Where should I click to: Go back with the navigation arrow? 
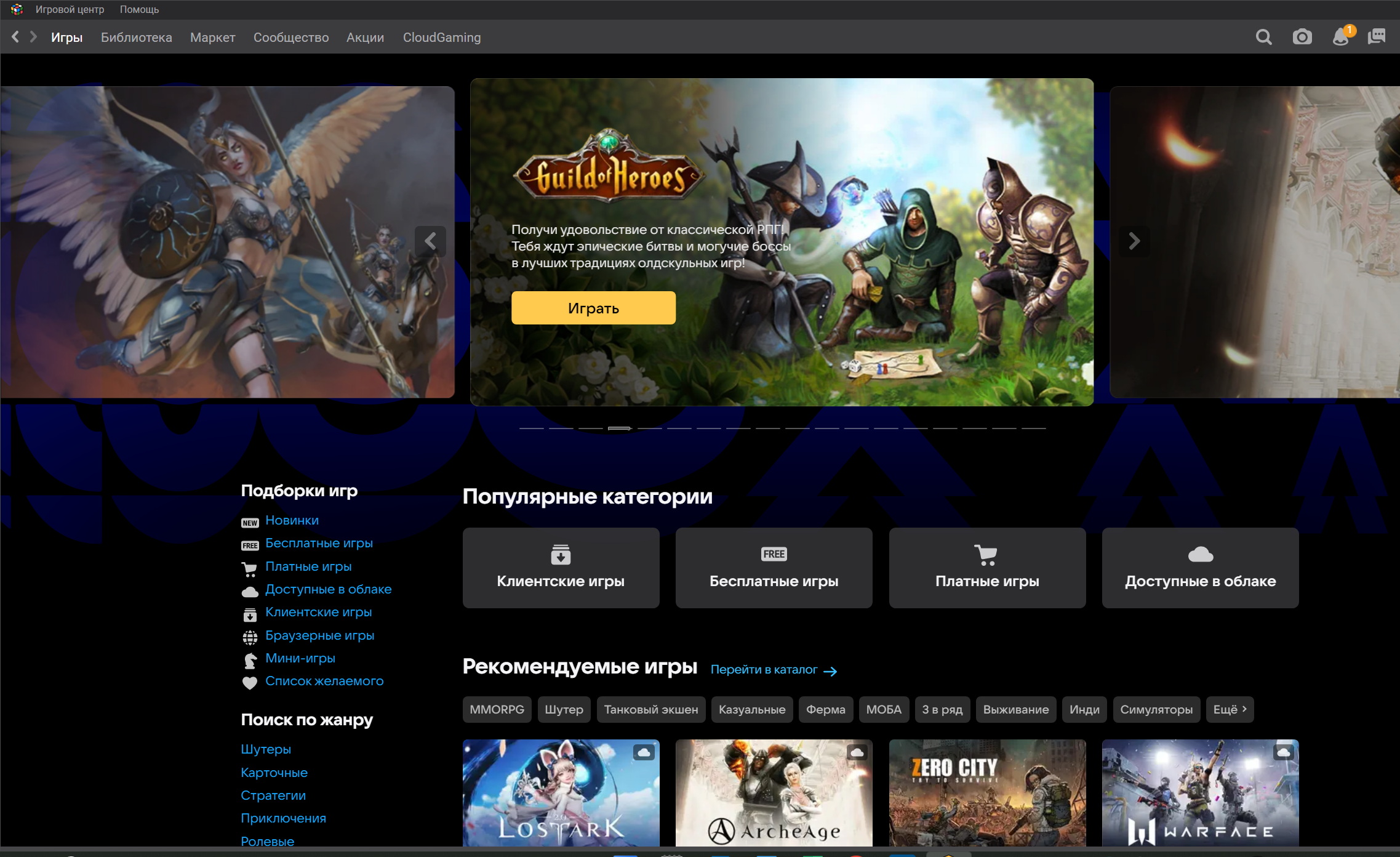point(15,37)
